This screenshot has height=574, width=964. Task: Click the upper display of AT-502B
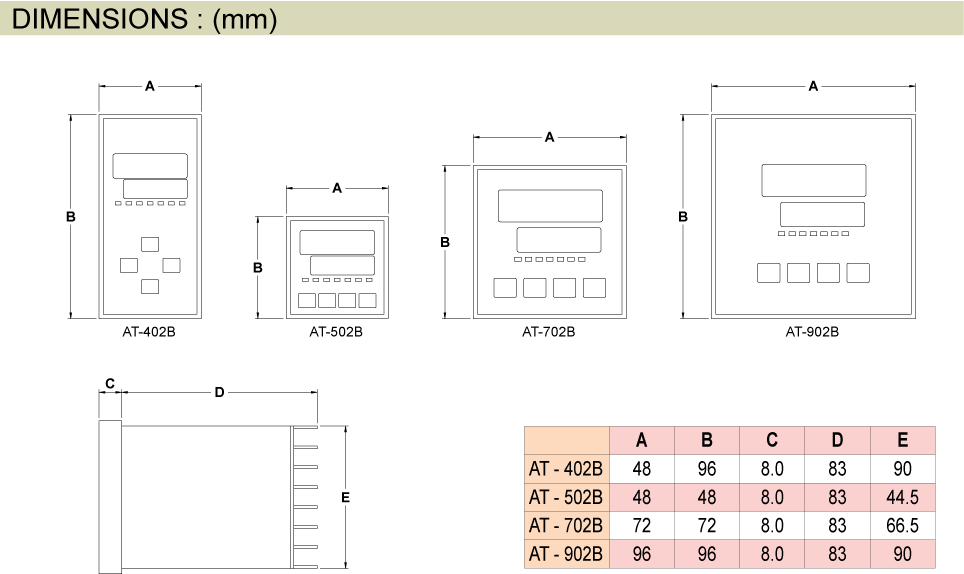337,242
